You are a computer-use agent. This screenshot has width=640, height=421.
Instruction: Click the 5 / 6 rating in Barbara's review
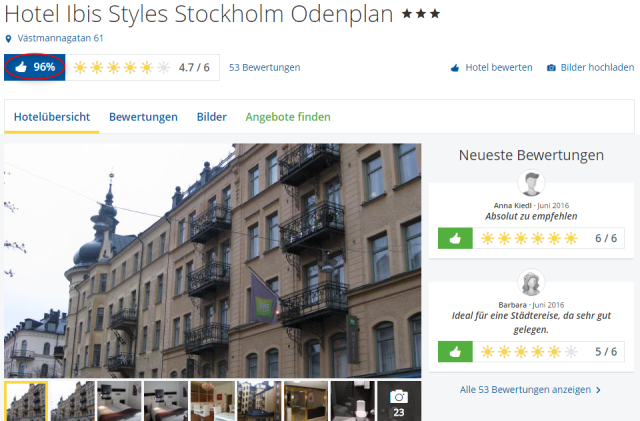pyautogui.click(x=606, y=352)
